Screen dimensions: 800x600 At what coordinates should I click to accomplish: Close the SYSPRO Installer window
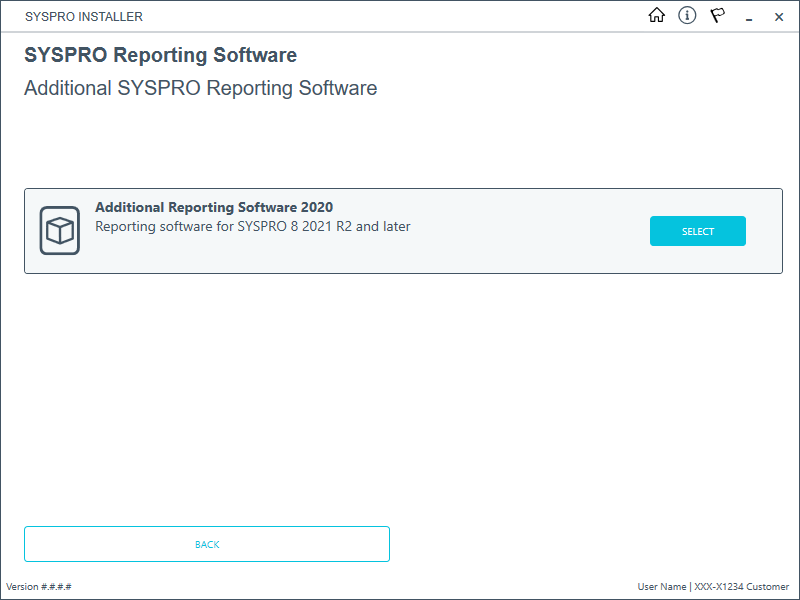point(779,17)
